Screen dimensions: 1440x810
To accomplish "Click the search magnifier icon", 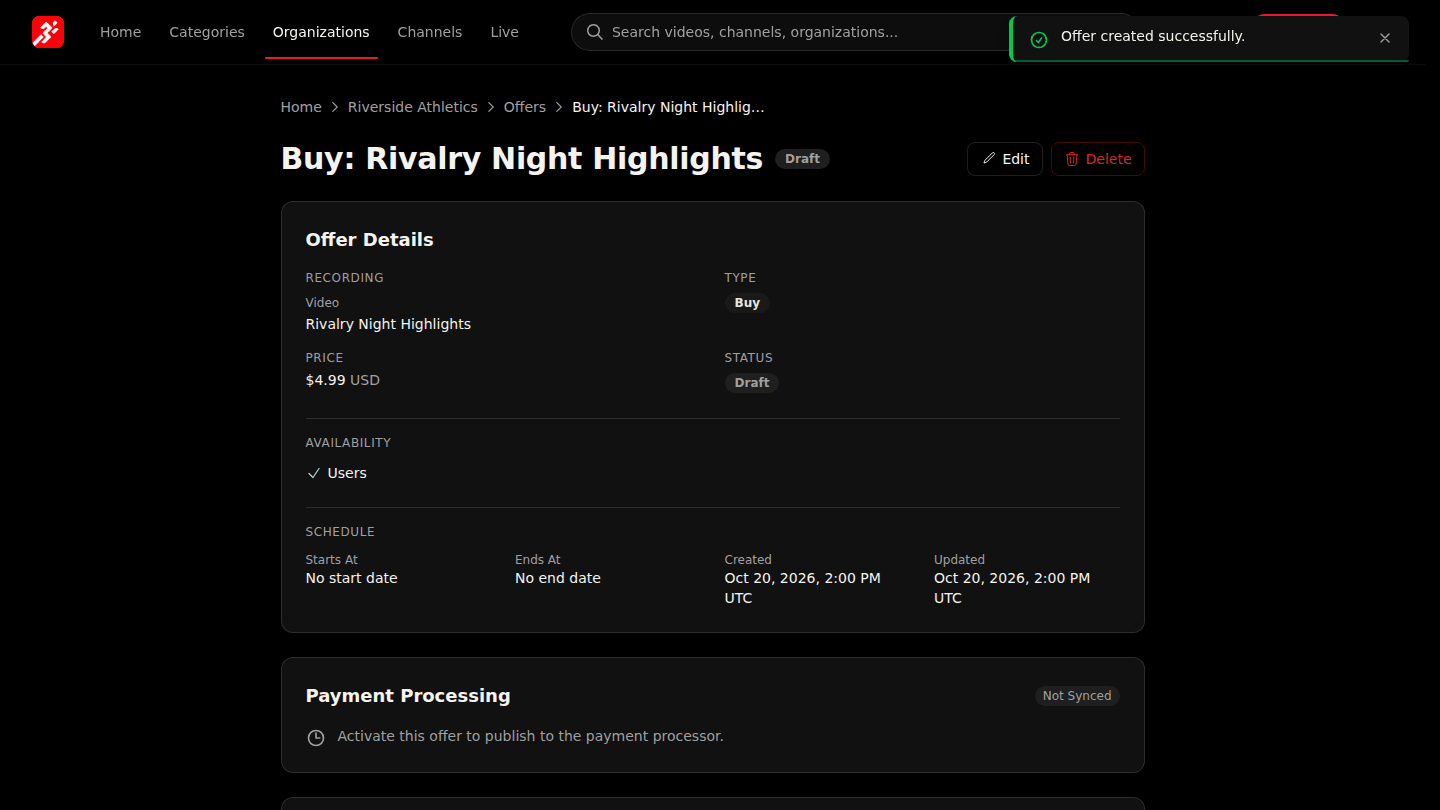I will tap(595, 32).
